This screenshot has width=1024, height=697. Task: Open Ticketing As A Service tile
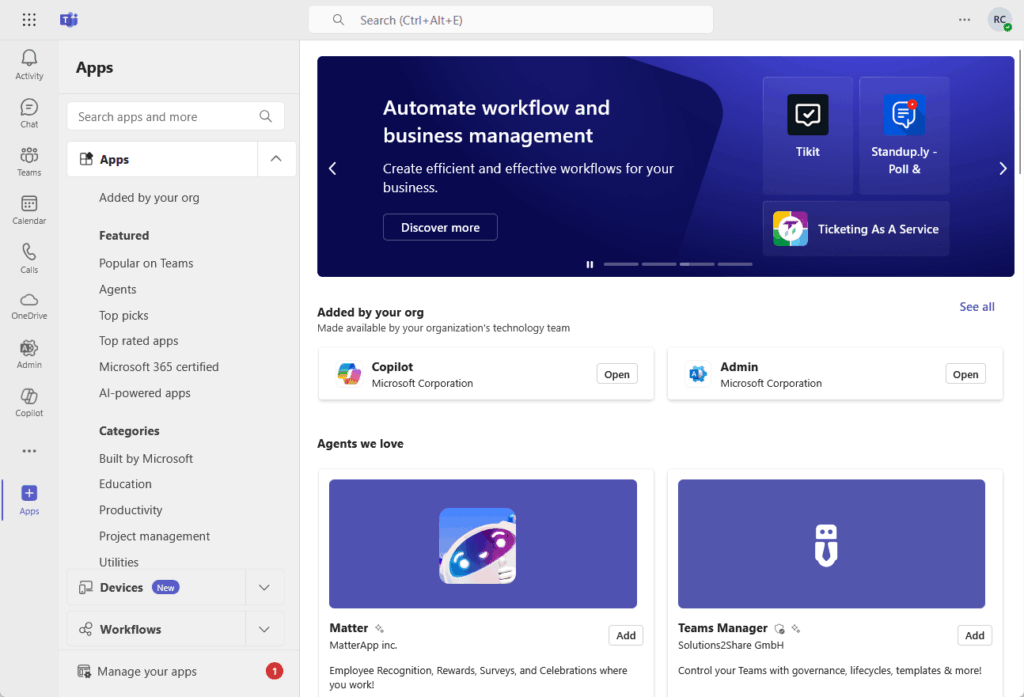click(856, 229)
